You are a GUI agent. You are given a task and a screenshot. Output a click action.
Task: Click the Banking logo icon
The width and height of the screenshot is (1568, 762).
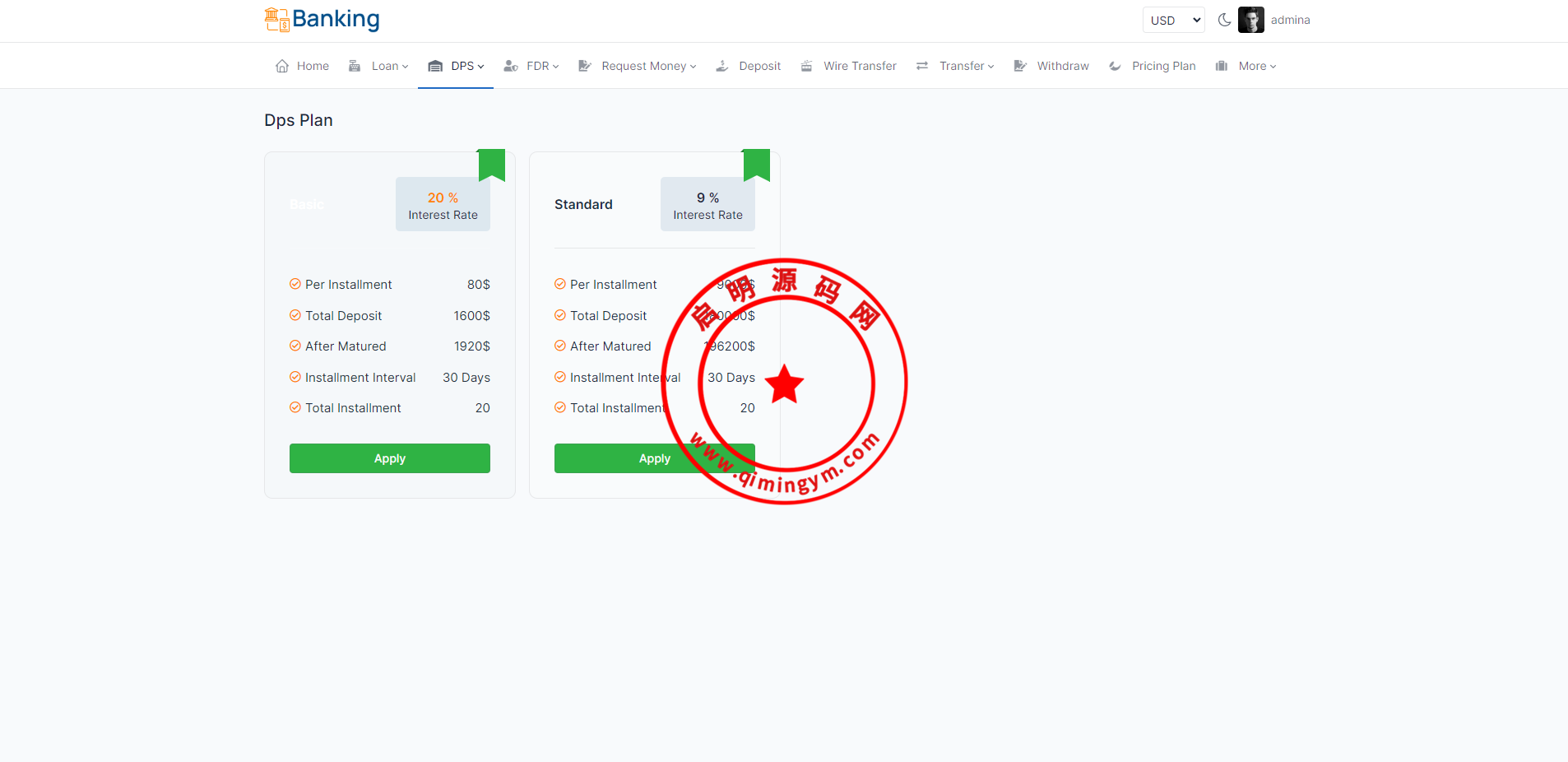(x=276, y=20)
